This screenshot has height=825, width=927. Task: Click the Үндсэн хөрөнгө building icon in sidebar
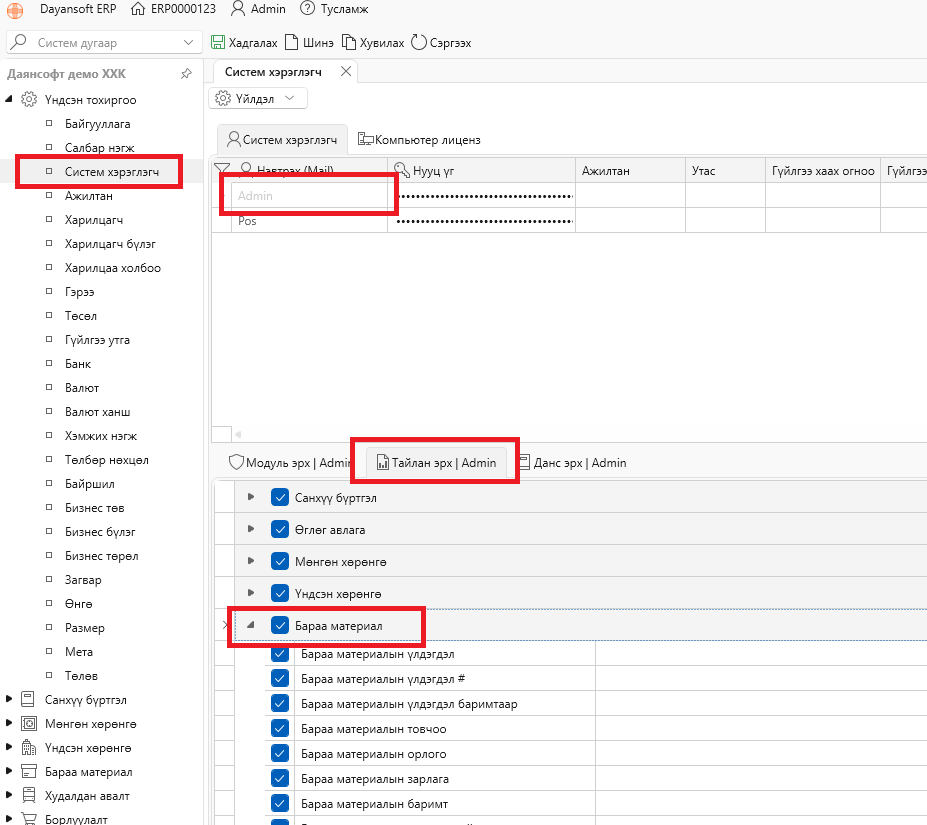[x=28, y=748]
